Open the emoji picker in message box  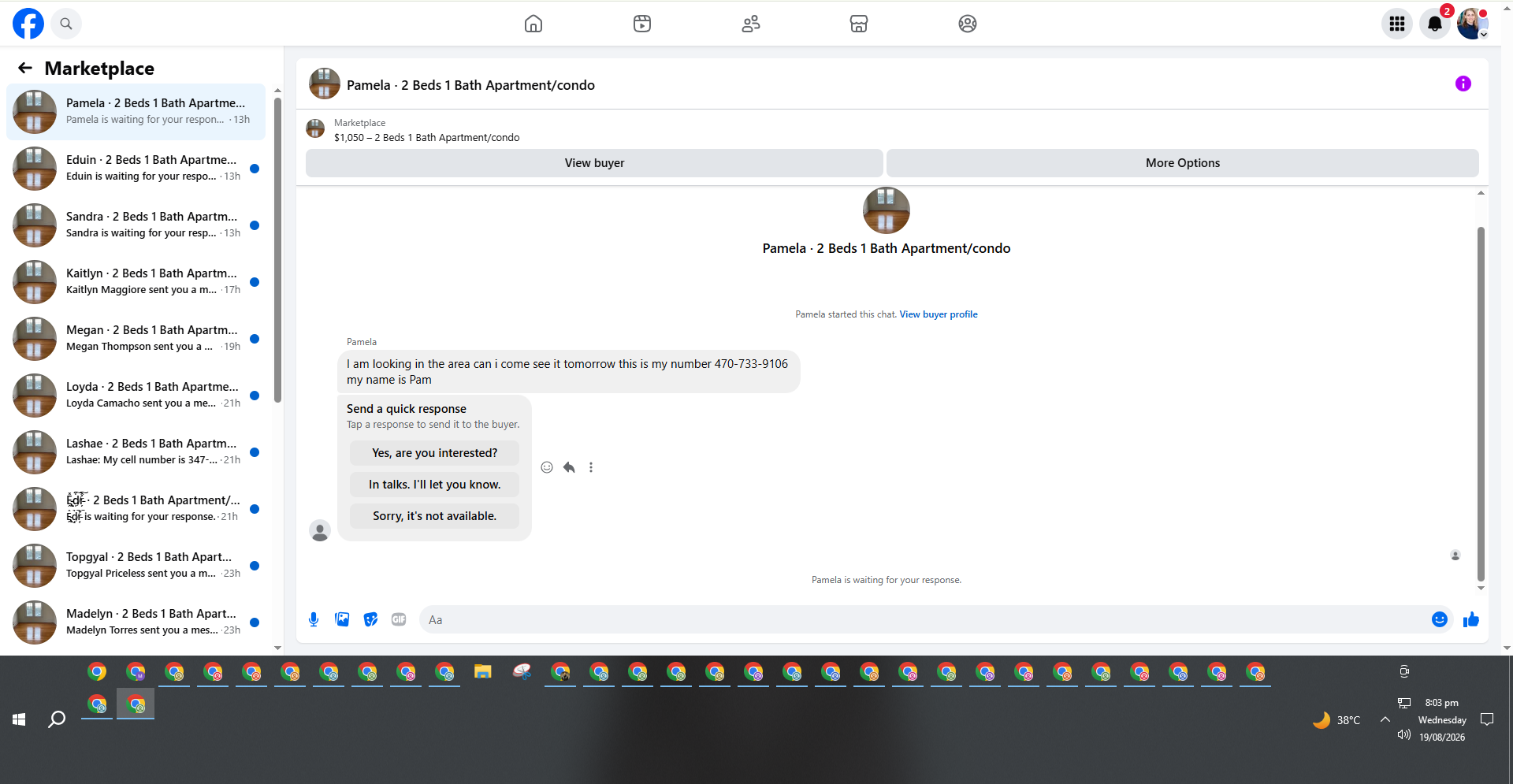1440,619
